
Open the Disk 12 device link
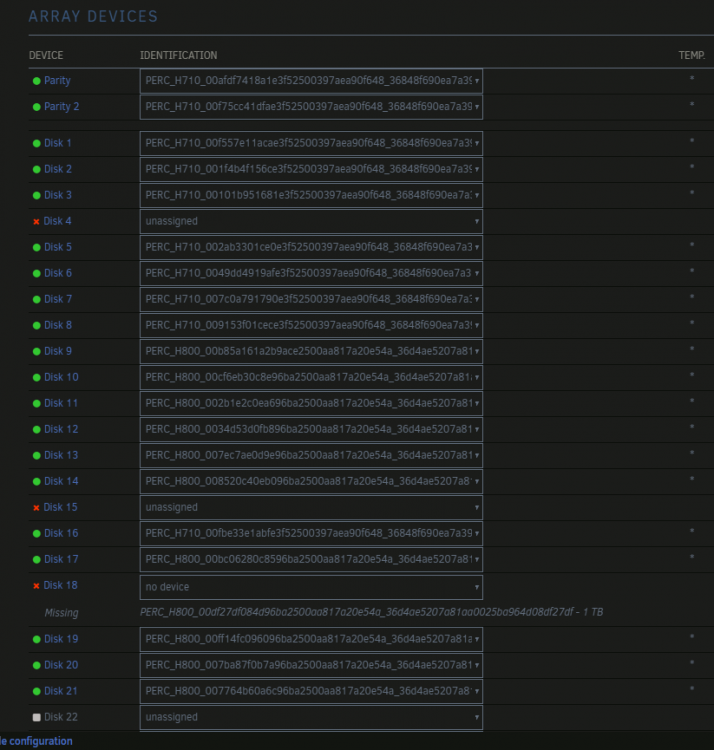pyautogui.click(x=61, y=429)
